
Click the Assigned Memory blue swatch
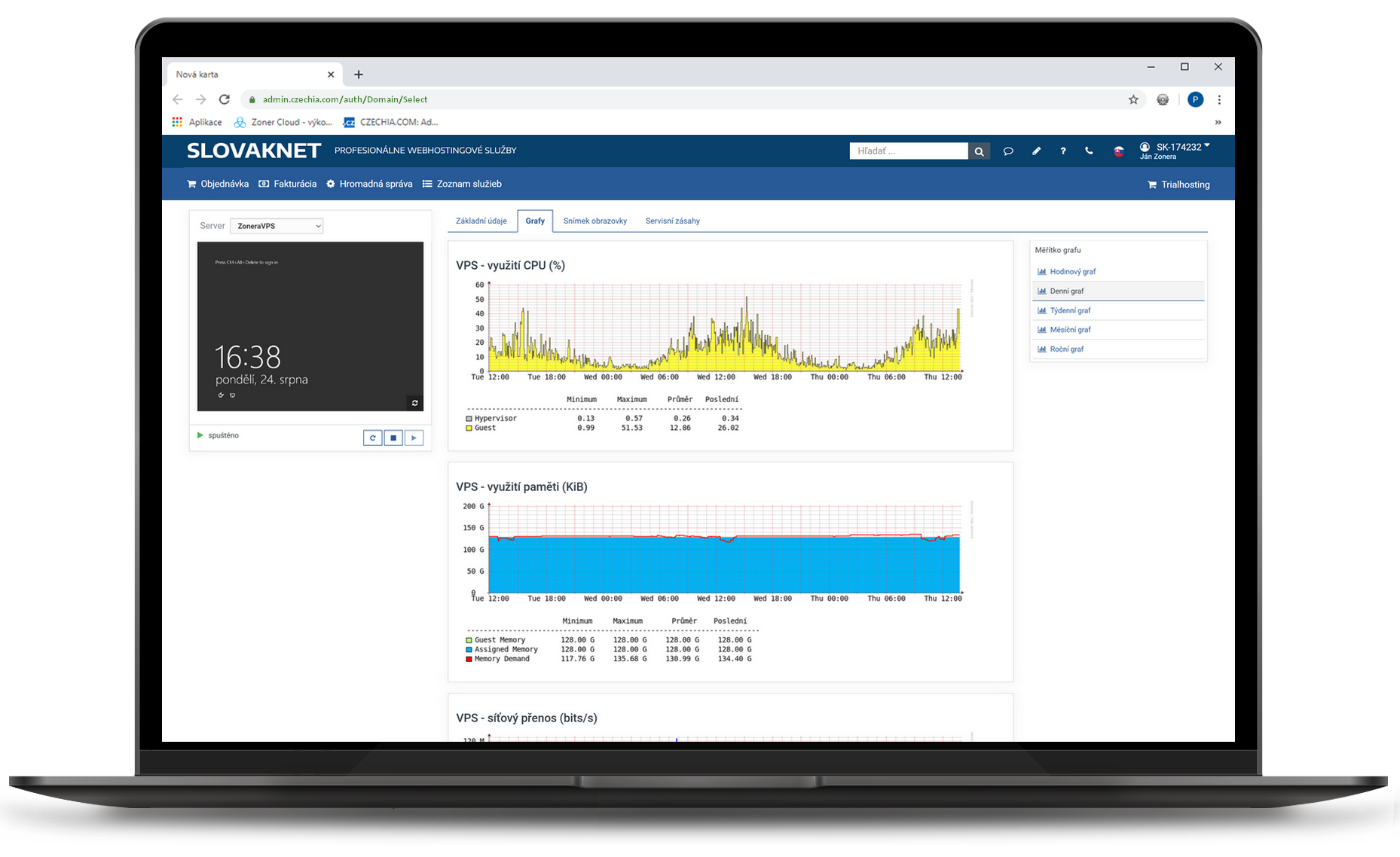click(469, 649)
